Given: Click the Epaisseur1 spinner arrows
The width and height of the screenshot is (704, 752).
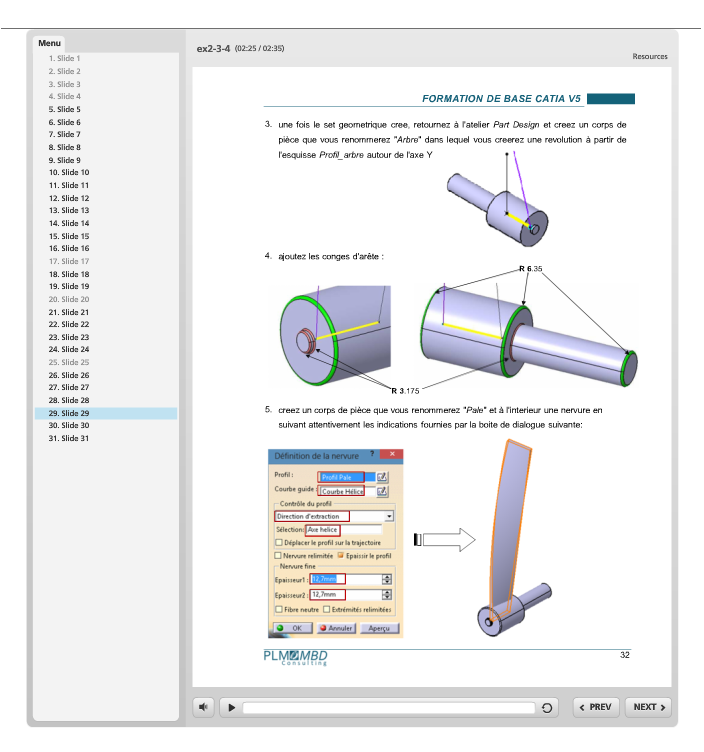Looking at the screenshot, I should tap(387, 579).
